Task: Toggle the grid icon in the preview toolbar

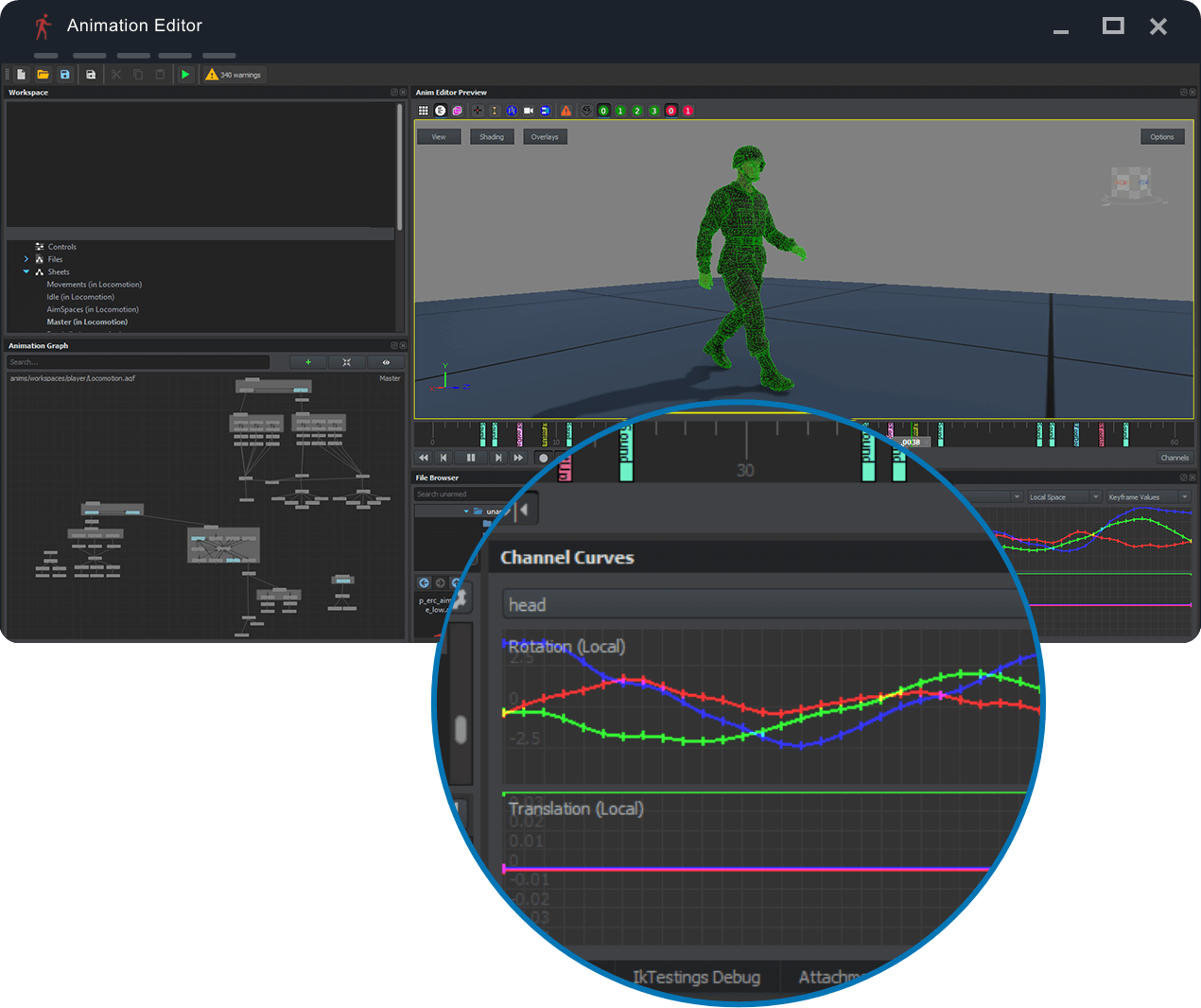Action: pos(424,110)
